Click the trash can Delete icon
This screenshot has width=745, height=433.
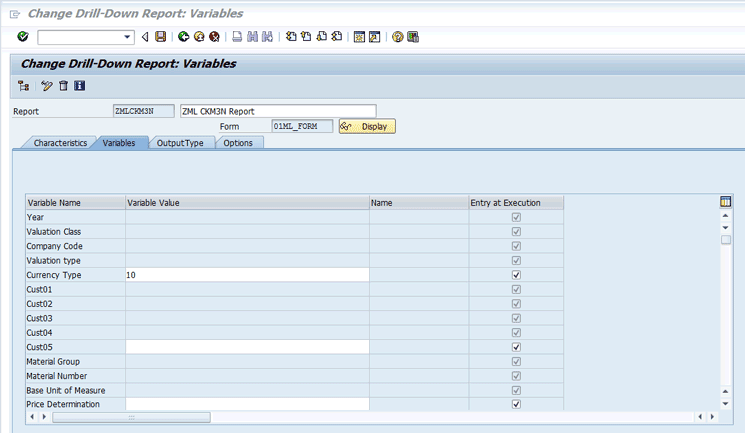click(64, 86)
